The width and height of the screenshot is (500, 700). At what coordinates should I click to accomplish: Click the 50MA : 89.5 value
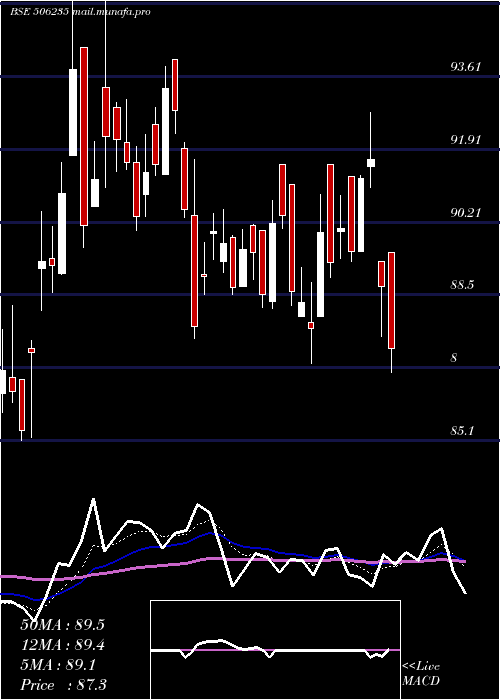tap(62, 625)
